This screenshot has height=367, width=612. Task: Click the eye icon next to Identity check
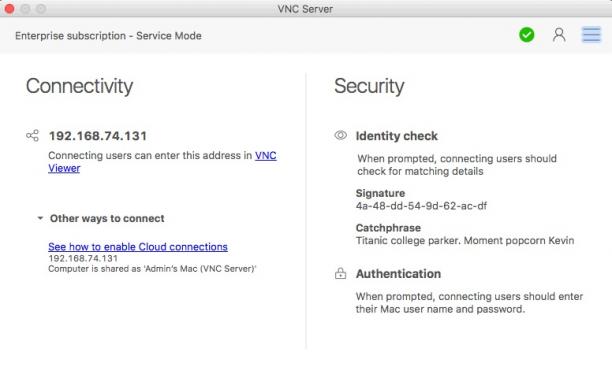[340, 135]
